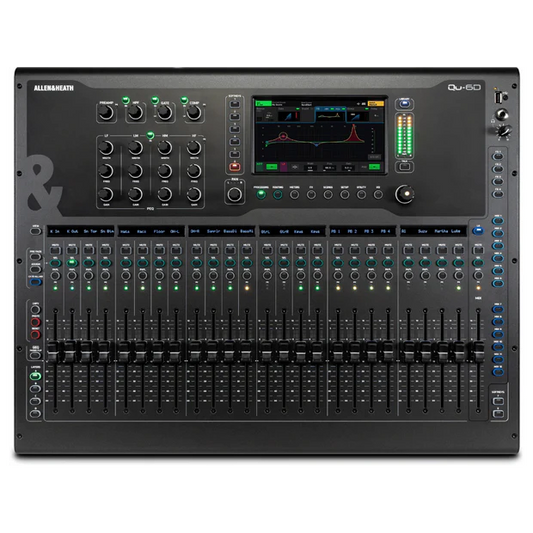This screenshot has width=533, height=533.
Task: Solo the K In channel with PAFL
Action: coord(55,275)
